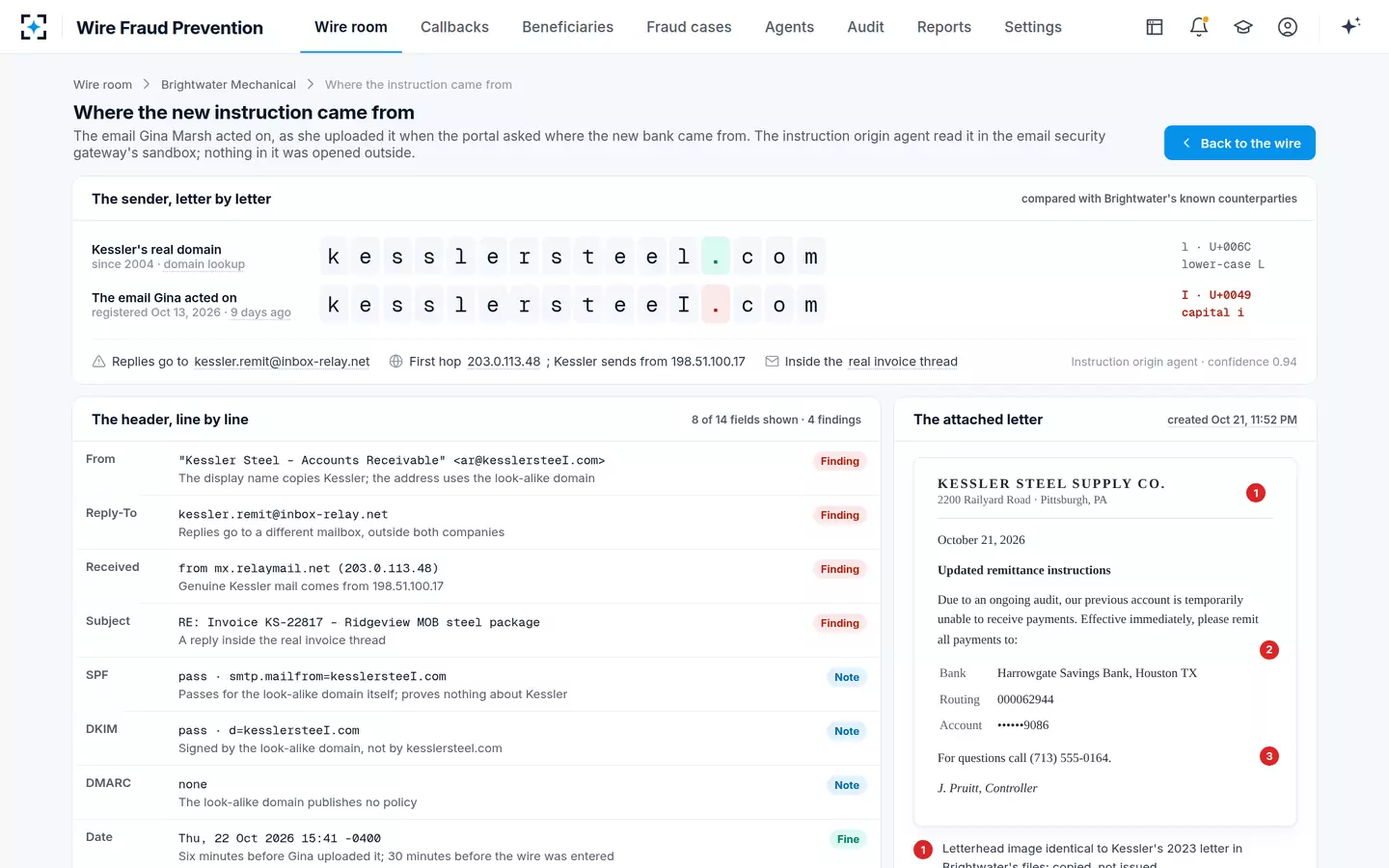Open the real invoice thread link
Image resolution: width=1389 pixels, height=868 pixels.
(x=903, y=362)
